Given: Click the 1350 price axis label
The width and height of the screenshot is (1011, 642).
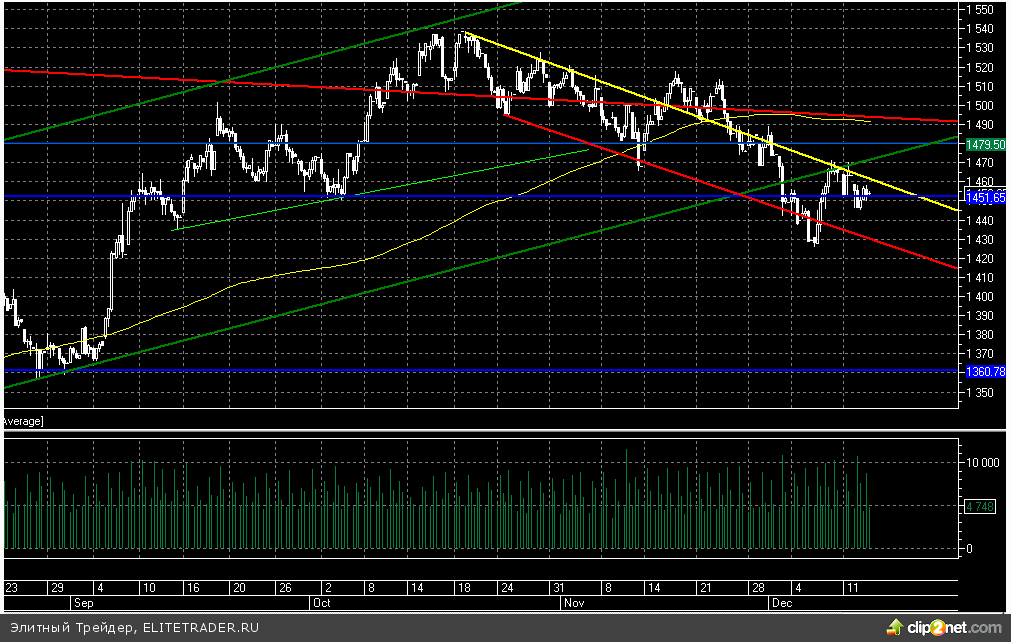Looking at the screenshot, I should [982, 392].
